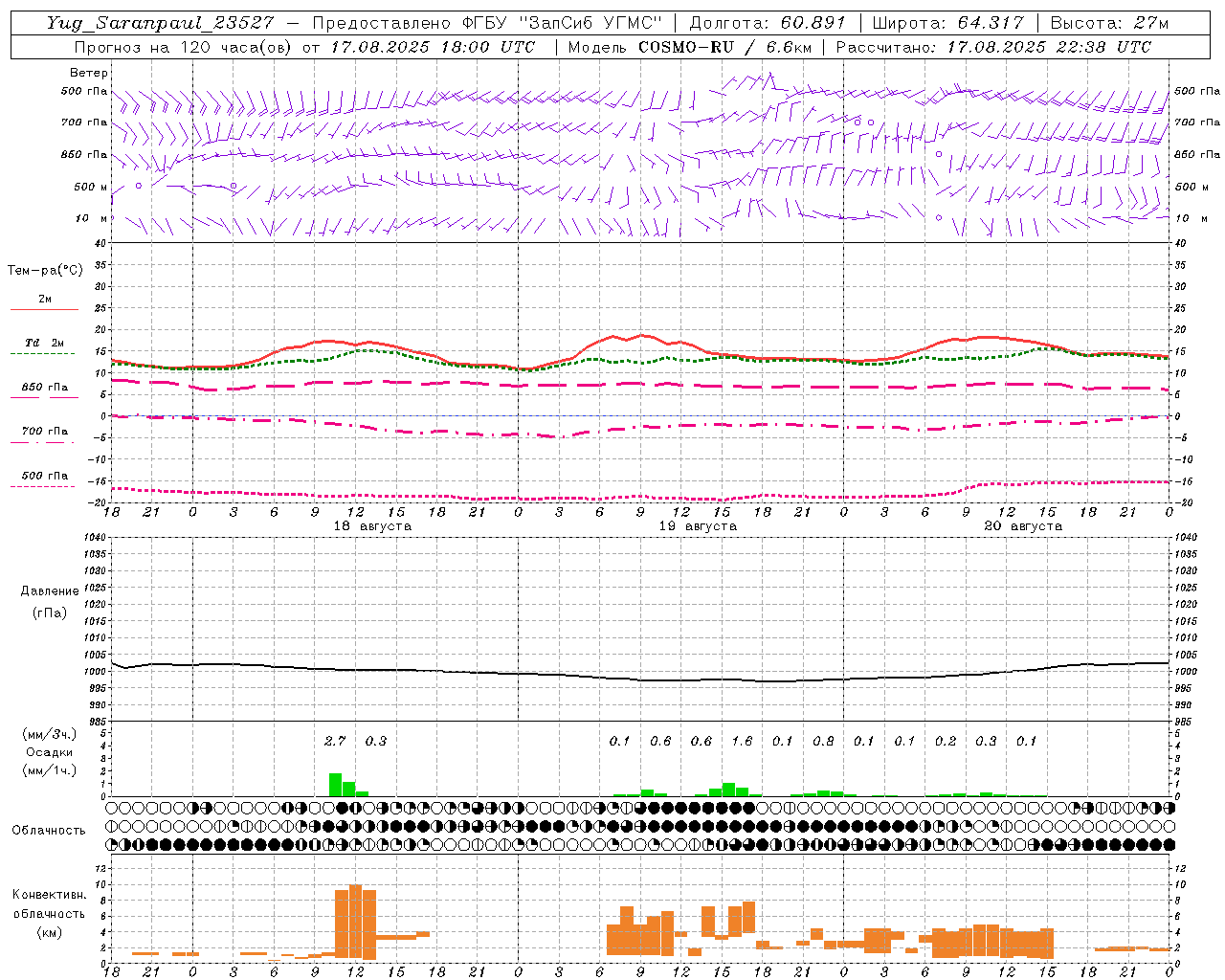The height and width of the screenshot is (980, 1225).
Task: Click the Долгота: 60.891 header field
Action: click(x=767, y=23)
